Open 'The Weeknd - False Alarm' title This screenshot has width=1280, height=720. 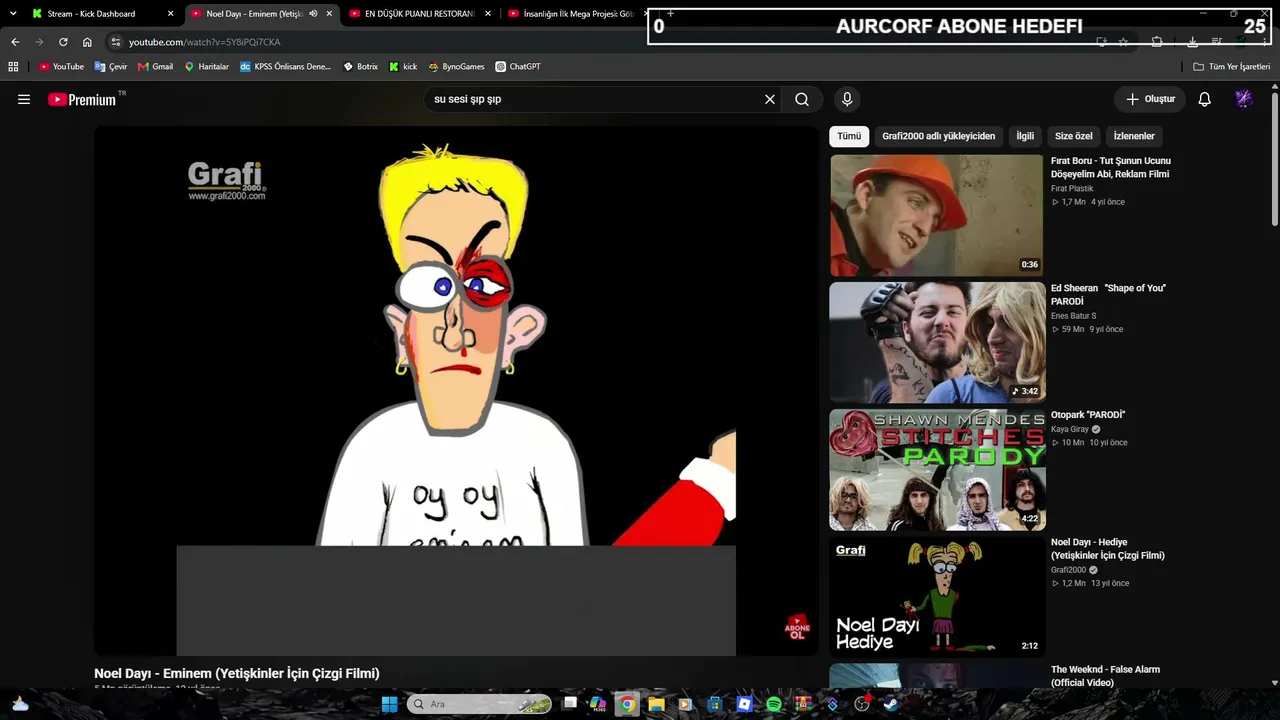[x=1105, y=676]
